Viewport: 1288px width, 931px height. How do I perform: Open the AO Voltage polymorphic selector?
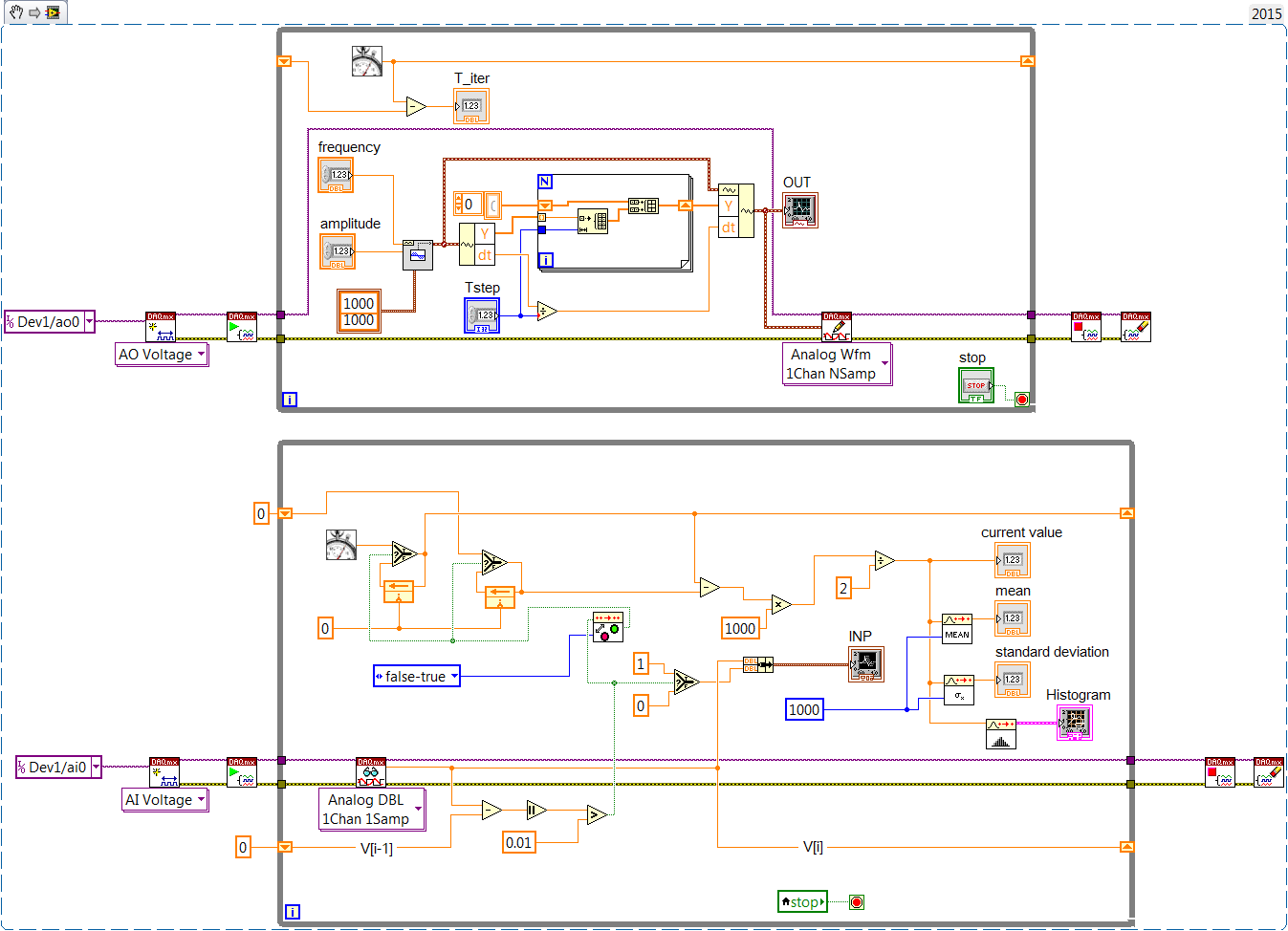click(201, 355)
